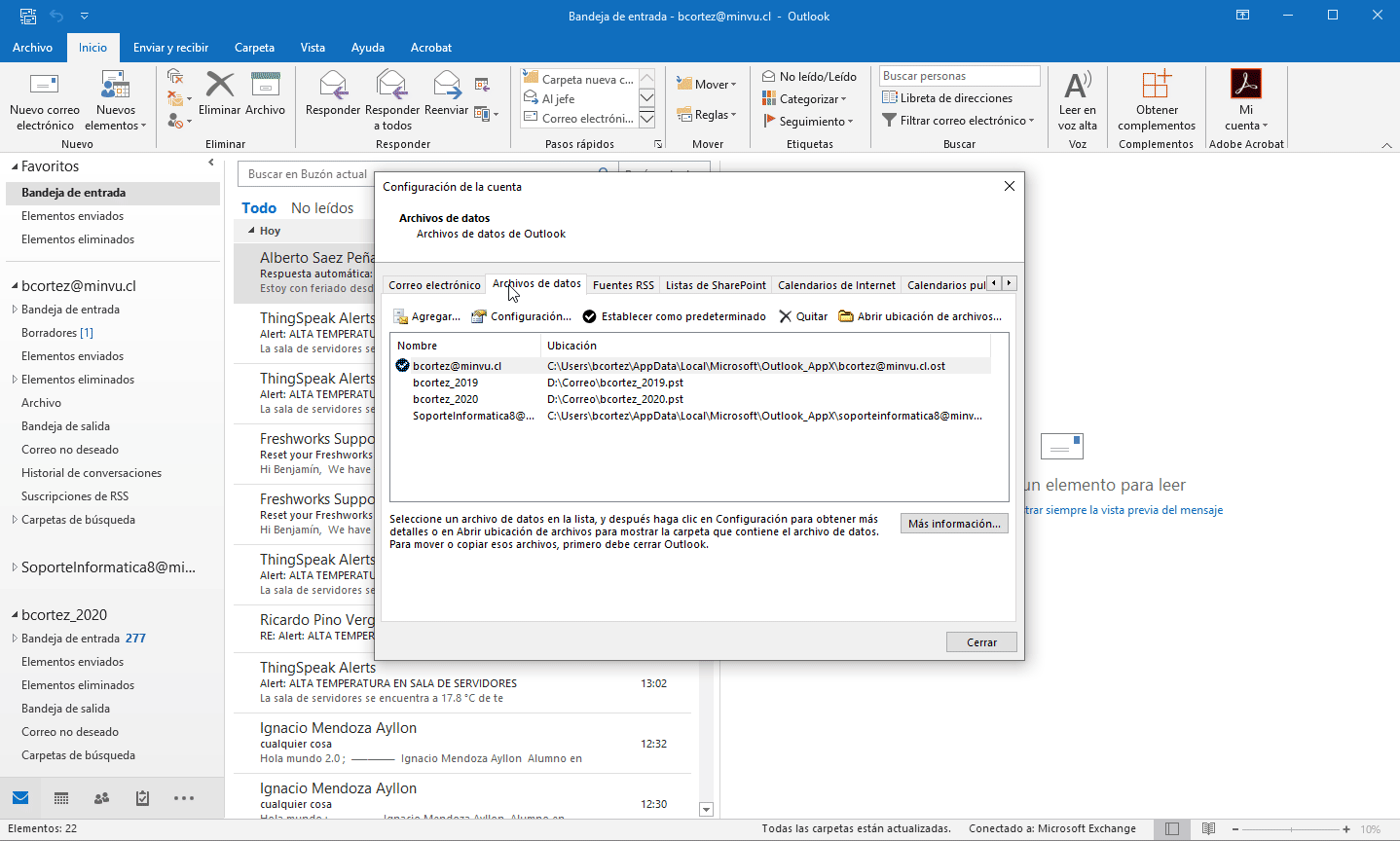Image resolution: width=1400 pixels, height=841 pixels.
Task: Select the Correo electrónico dialog tab
Action: pos(434,285)
